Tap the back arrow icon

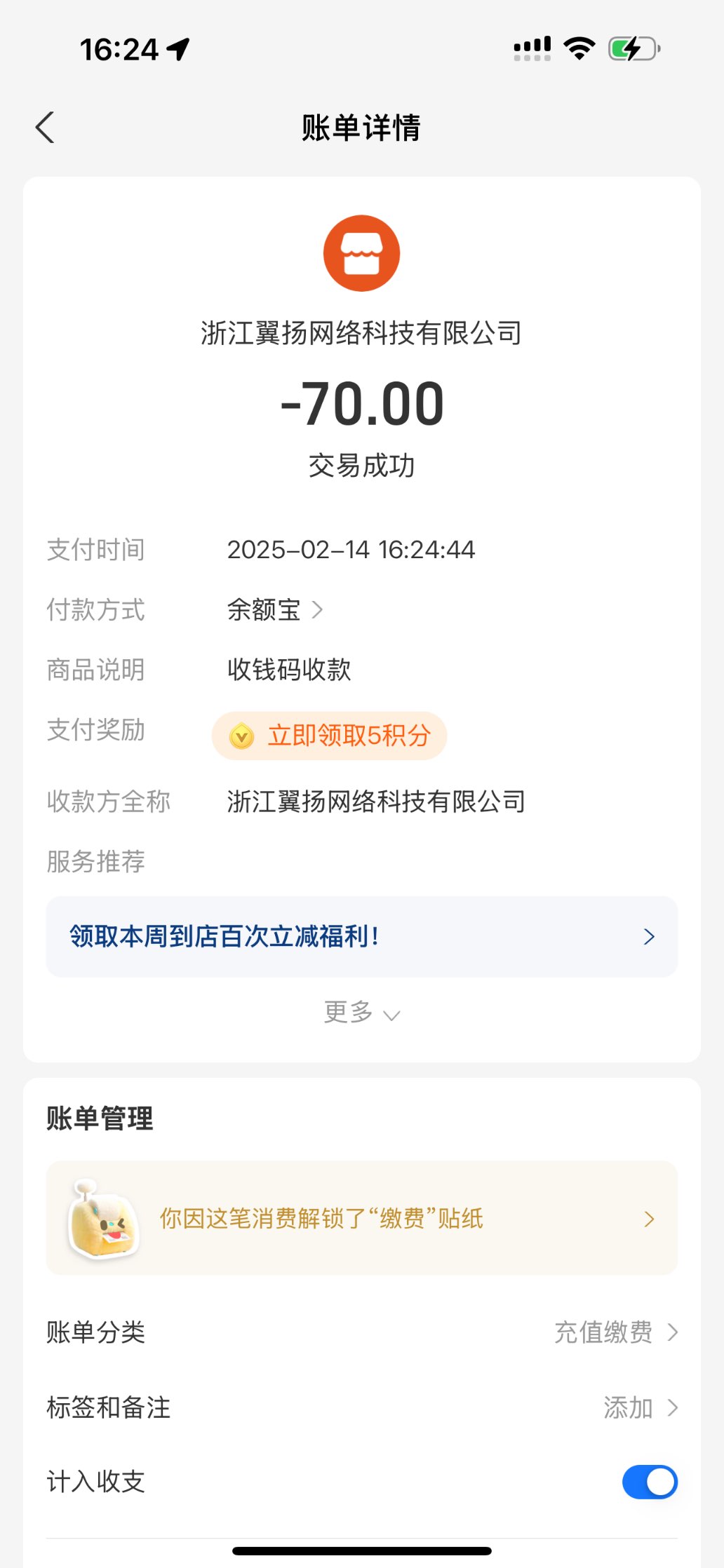pos(45,128)
